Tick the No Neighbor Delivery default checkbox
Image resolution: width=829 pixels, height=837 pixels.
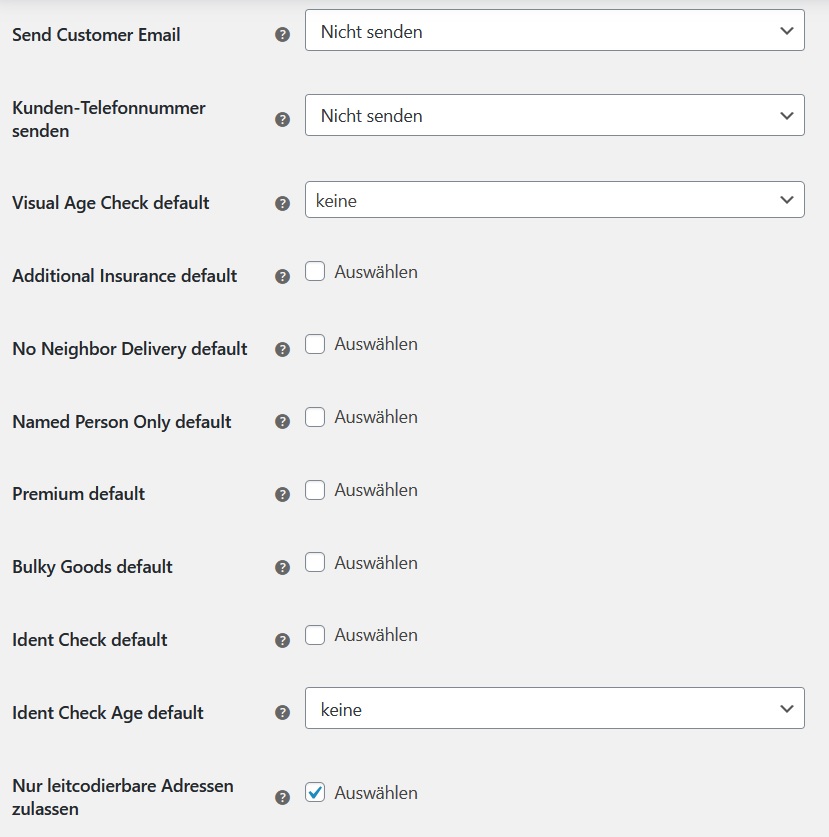pyautogui.click(x=315, y=344)
